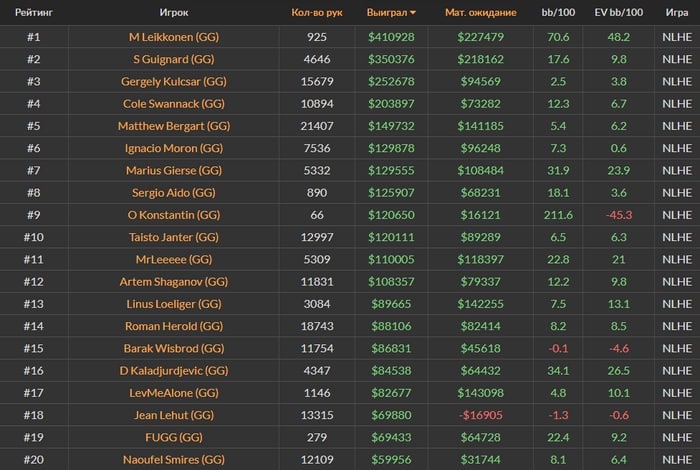This screenshot has width=700, height=470.
Task: Open Cole Swannack (GG) profile
Action: (x=173, y=104)
